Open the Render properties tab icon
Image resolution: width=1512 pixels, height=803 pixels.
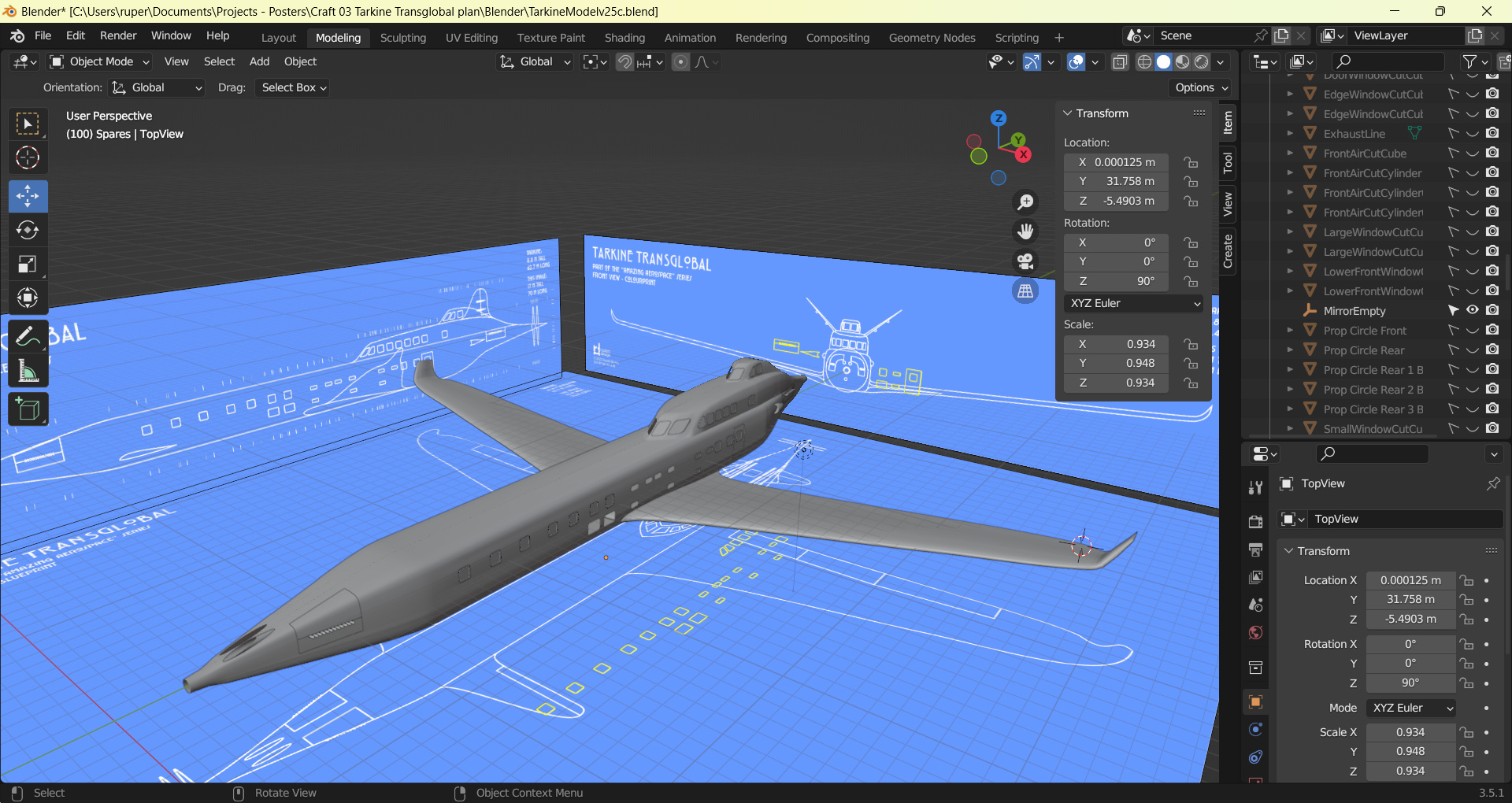(x=1256, y=521)
